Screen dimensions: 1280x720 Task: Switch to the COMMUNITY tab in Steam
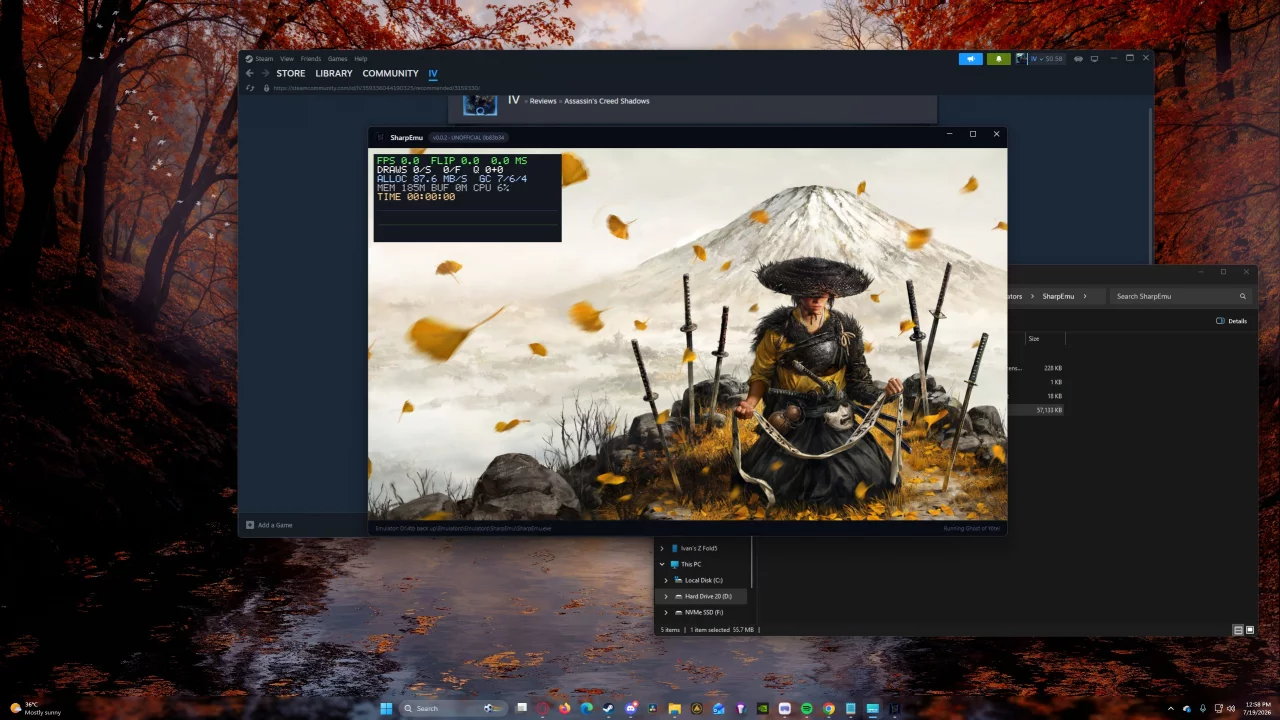point(390,74)
